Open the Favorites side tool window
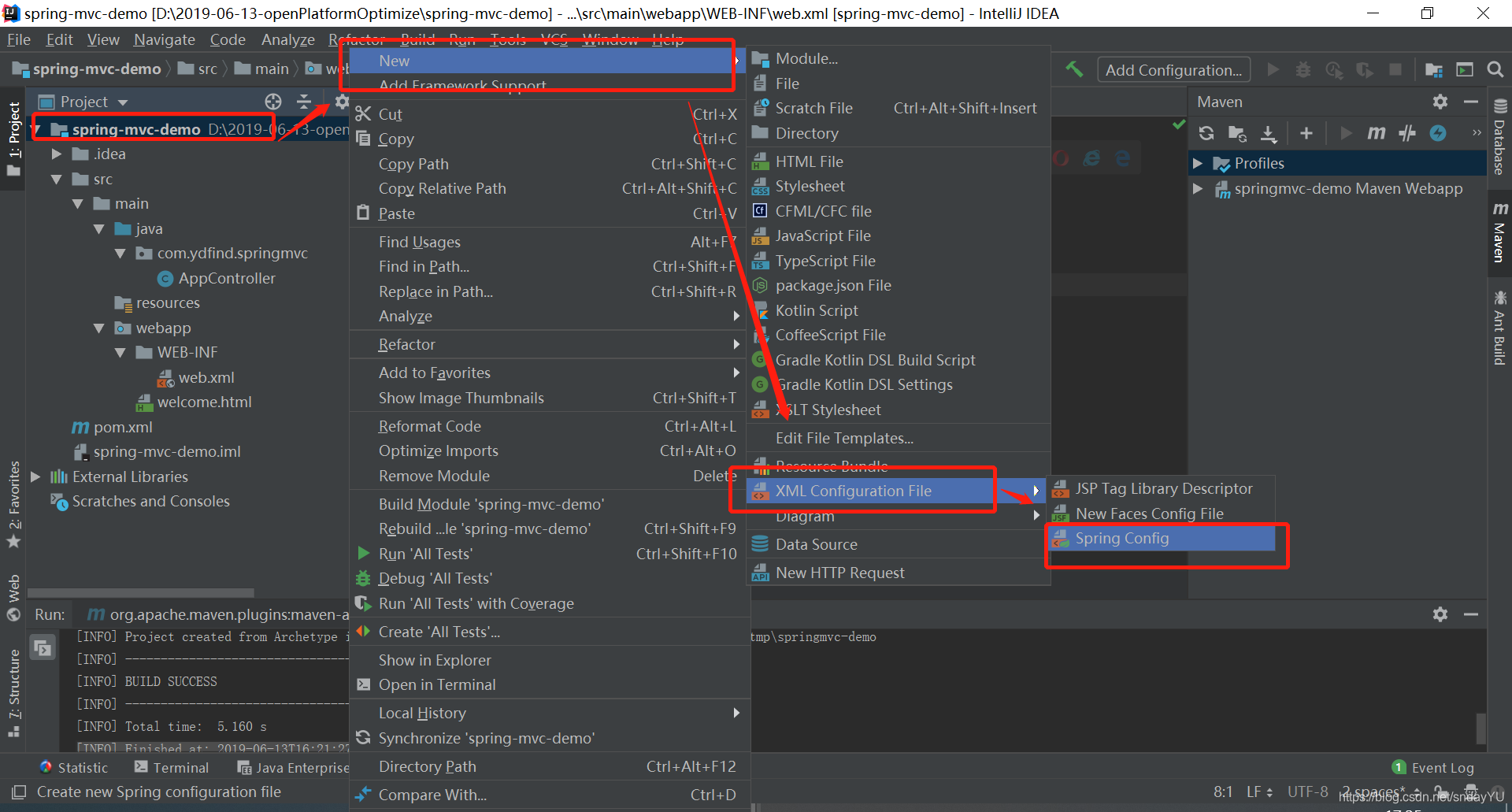 point(13,504)
